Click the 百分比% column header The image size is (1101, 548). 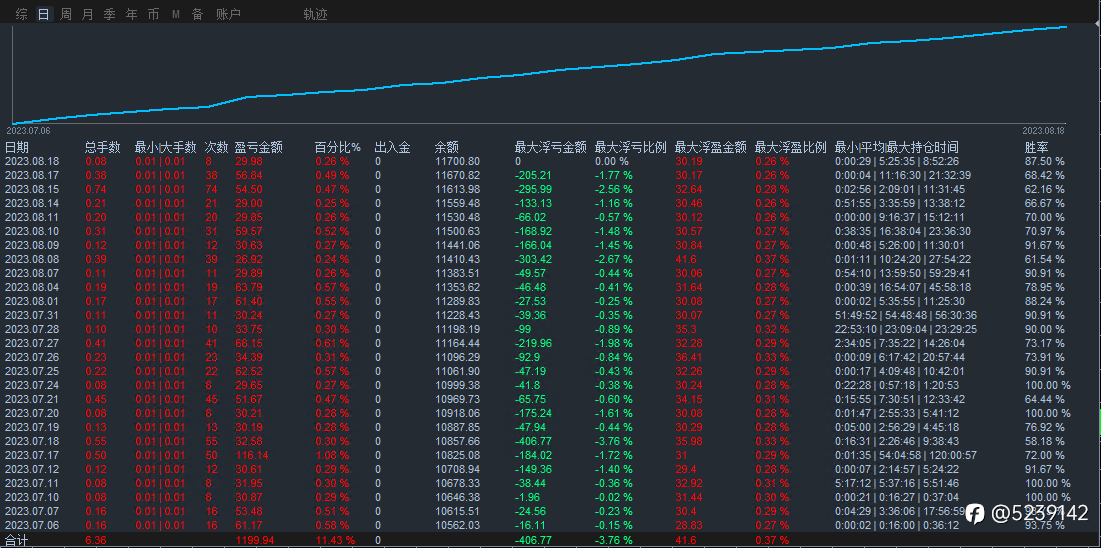click(x=338, y=148)
